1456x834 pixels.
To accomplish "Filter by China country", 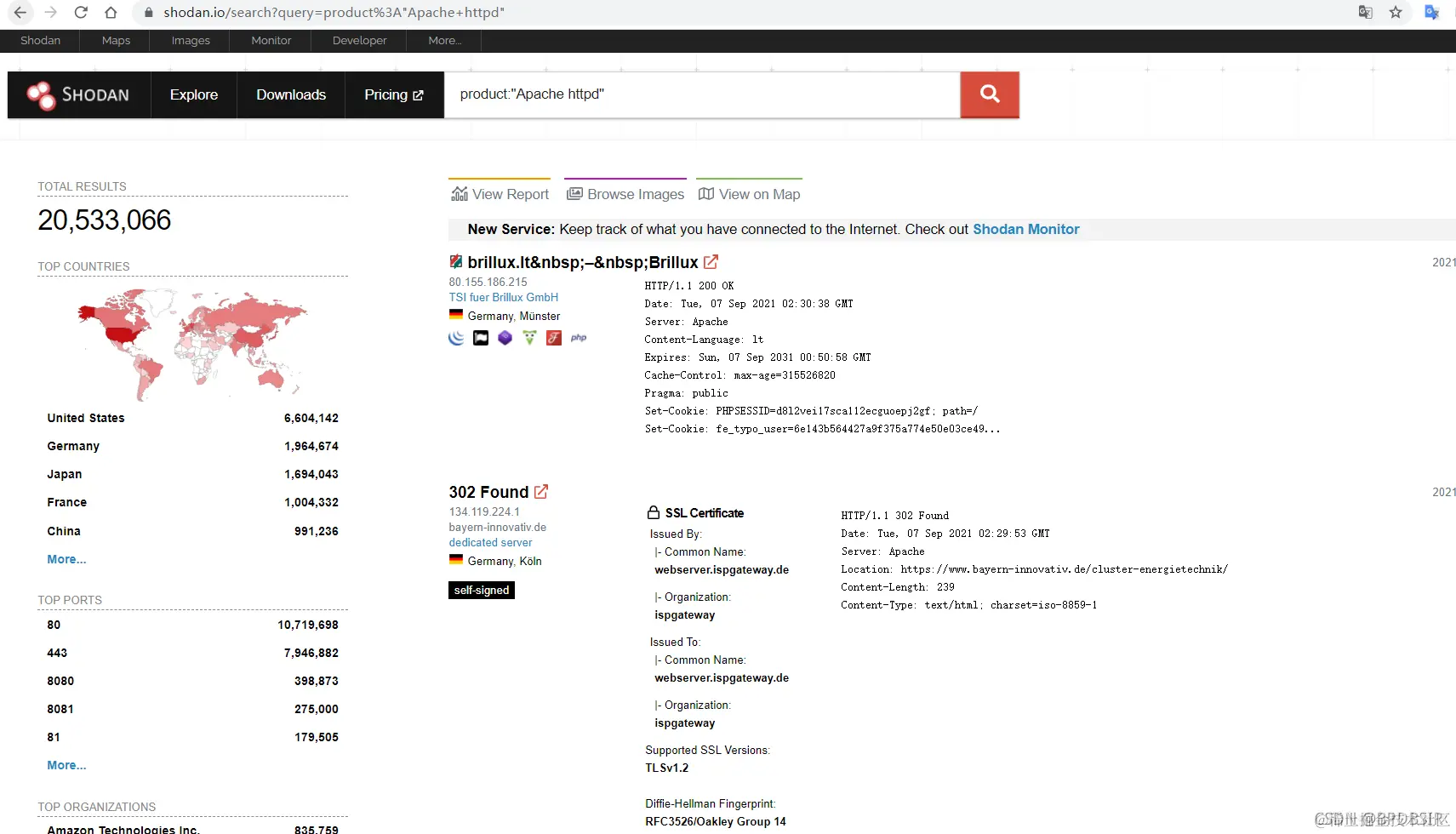I will coord(192,531).
